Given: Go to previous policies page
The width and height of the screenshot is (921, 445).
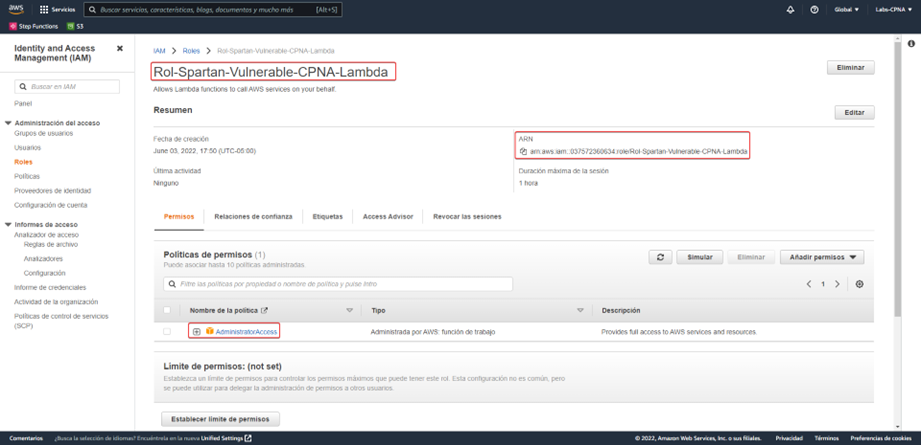Looking at the screenshot, I should (x=809, y=284).
